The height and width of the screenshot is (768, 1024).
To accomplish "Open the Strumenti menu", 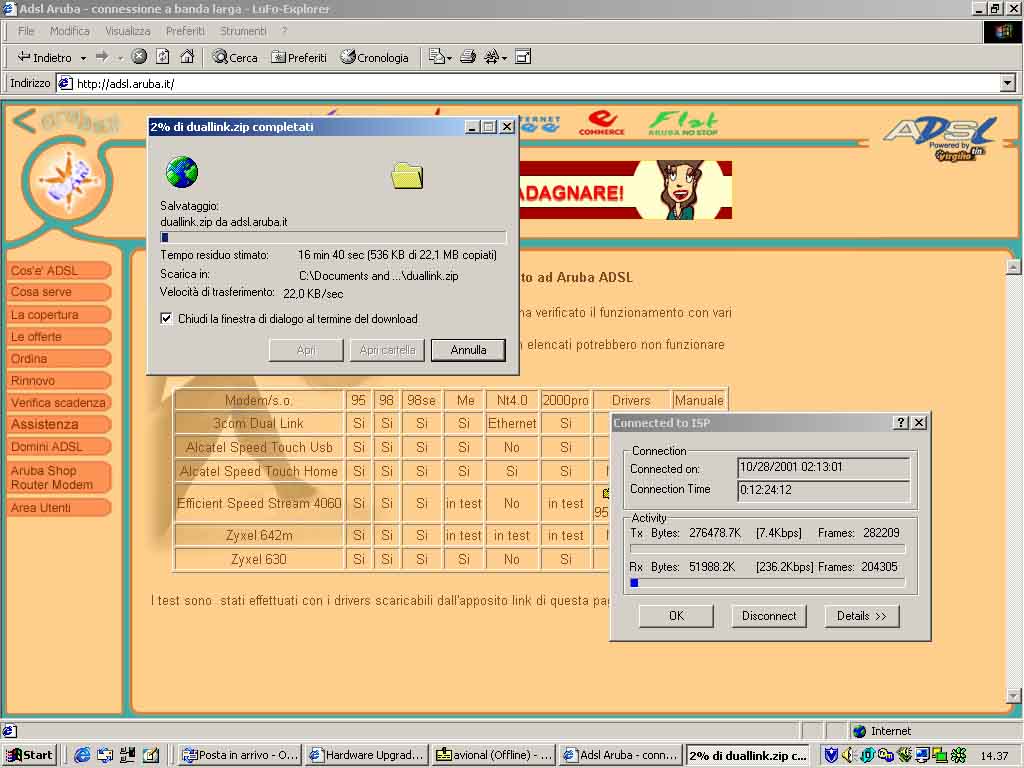I will (243, 31).
